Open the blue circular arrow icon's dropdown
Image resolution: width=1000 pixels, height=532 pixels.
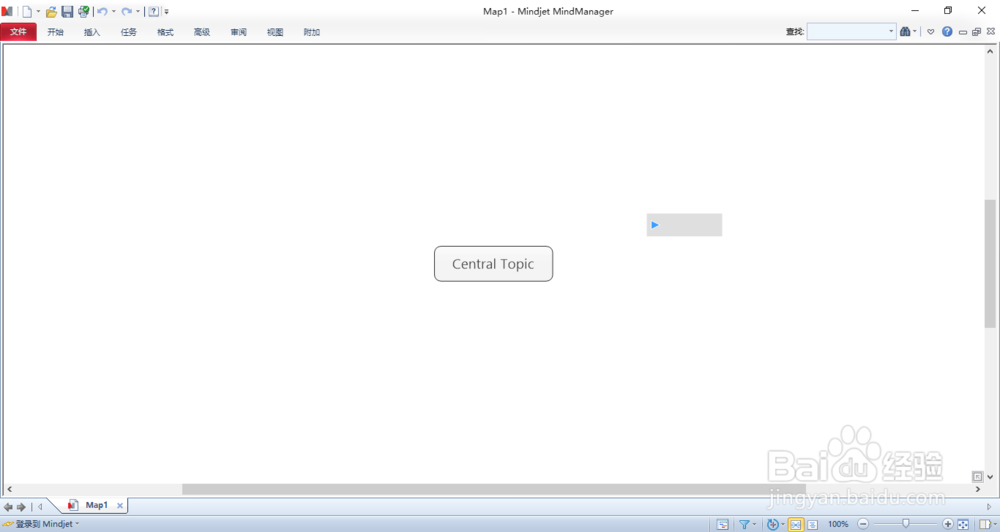(783, 524)
